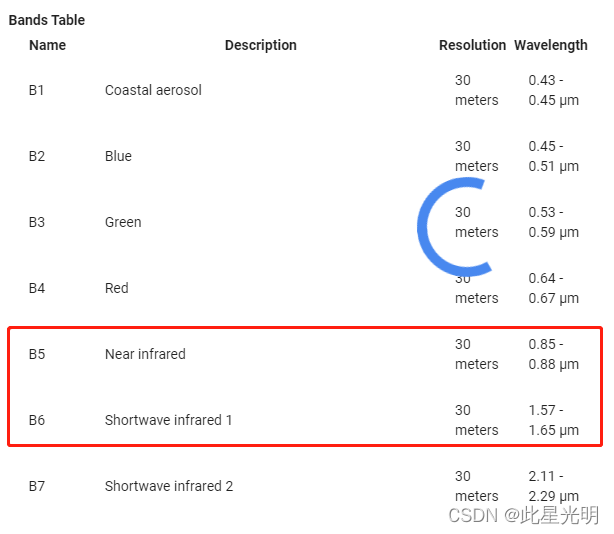This screenshot has height=534, width=614.
Task: Click the Near infrared description
Action: tap(145, 354)
